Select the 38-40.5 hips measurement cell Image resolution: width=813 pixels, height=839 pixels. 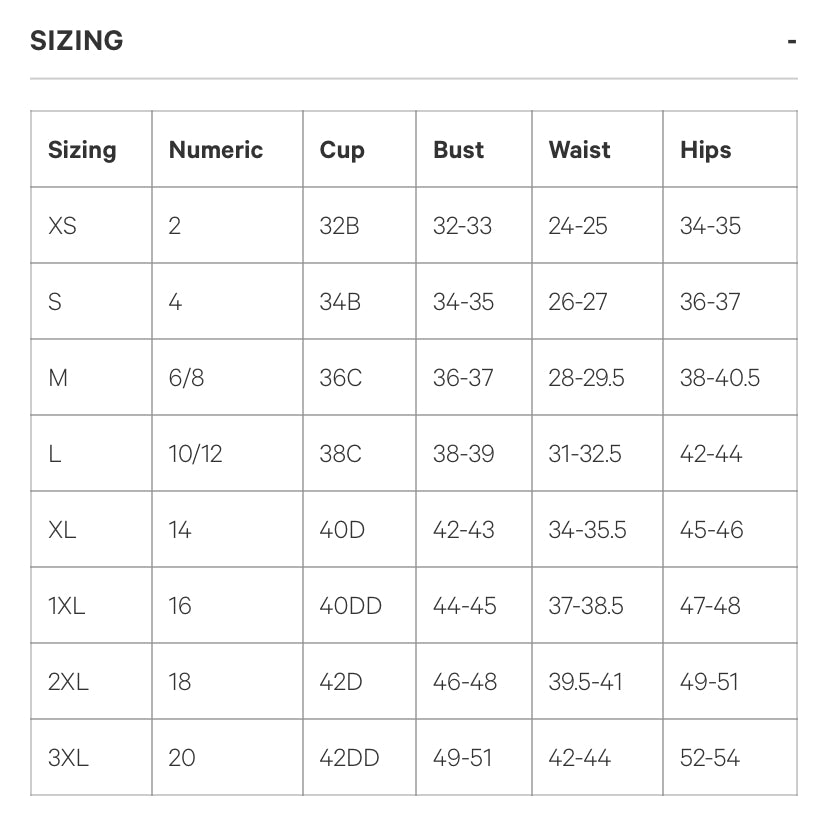click(719, 378)
